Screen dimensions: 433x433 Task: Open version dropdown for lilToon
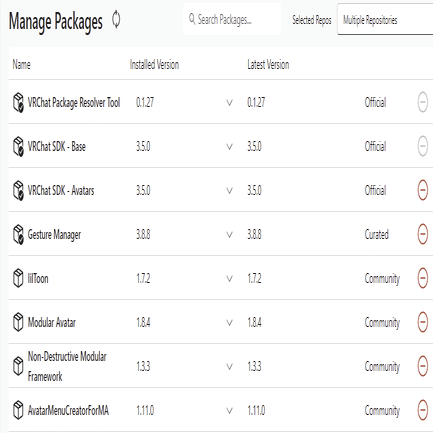pyautogui.click(x=230, y=279)
